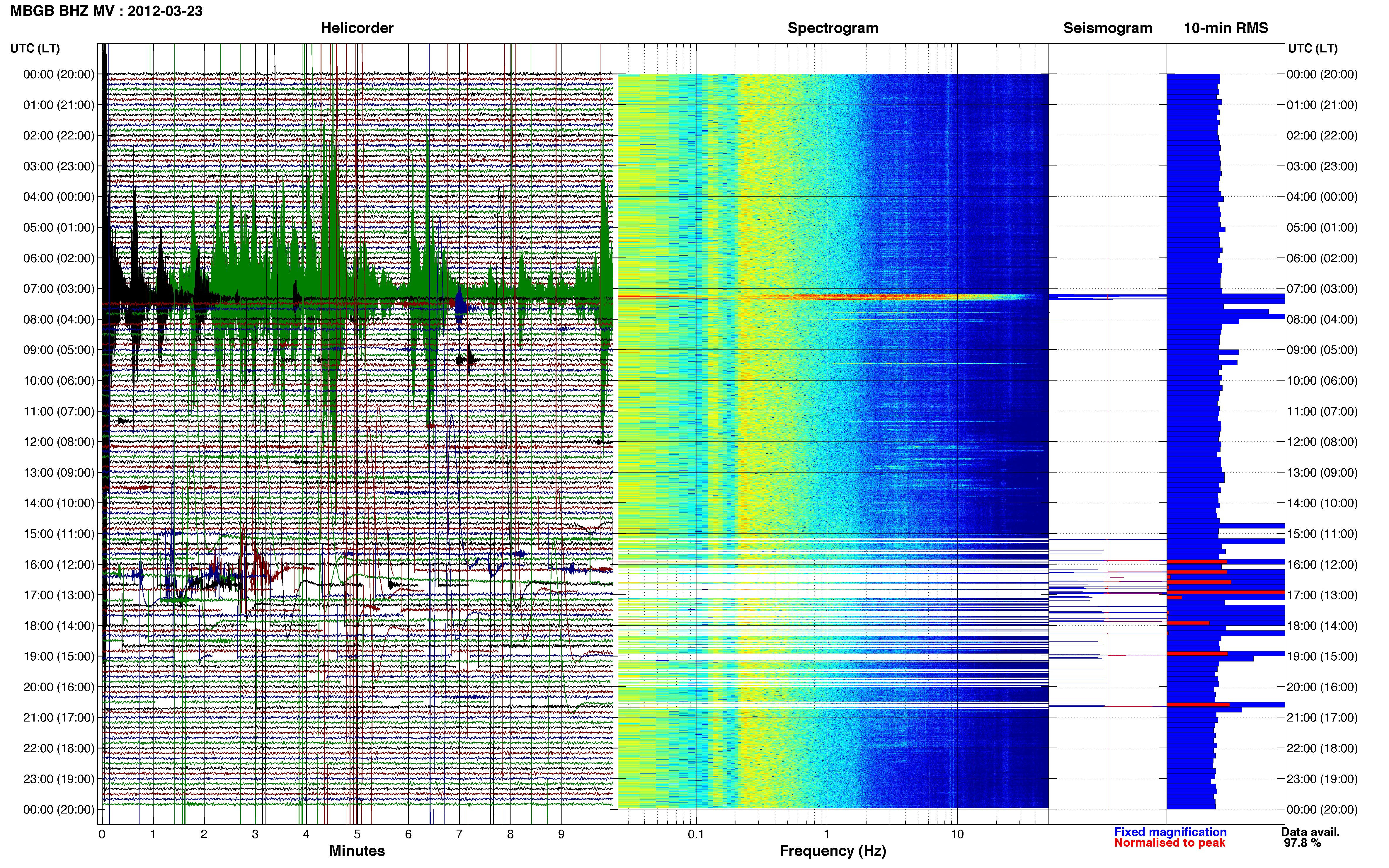Image resolution: width=1389 pixels, height=868 pixels.
Task: Click the '97.8 %' data availability value
Action: click(1302, 843)
